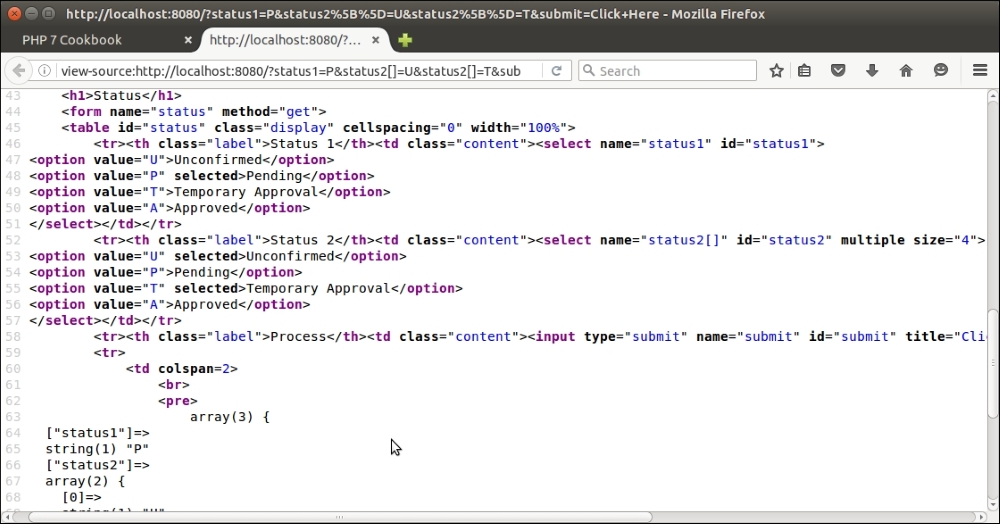Click line number 52 in the gutter

point(13,240)
